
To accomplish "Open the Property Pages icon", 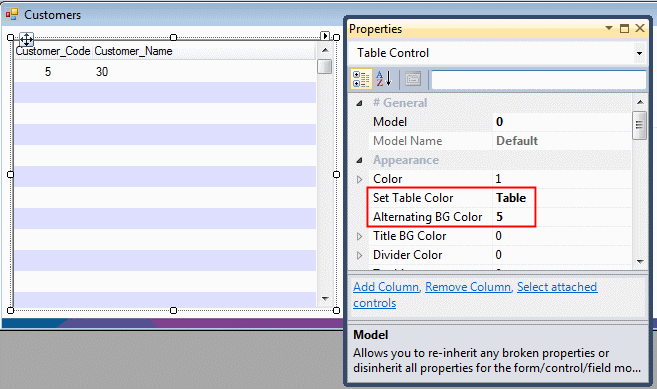I will [x=413, y=79].
